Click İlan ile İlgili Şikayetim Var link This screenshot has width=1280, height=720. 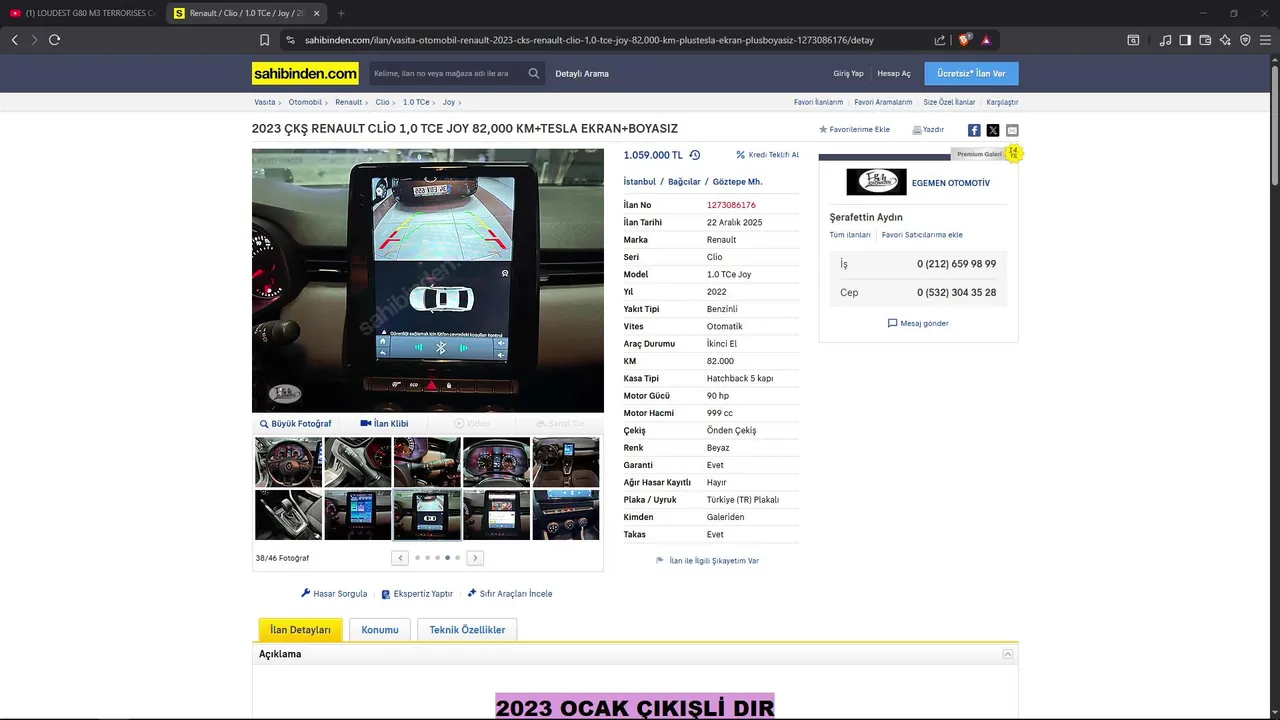[707, 561]
